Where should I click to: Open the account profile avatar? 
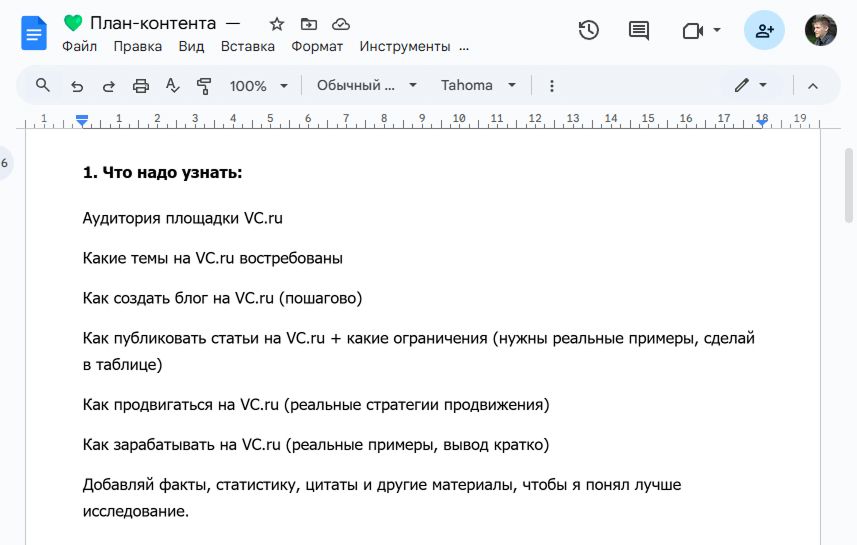(x=820, y=30)
